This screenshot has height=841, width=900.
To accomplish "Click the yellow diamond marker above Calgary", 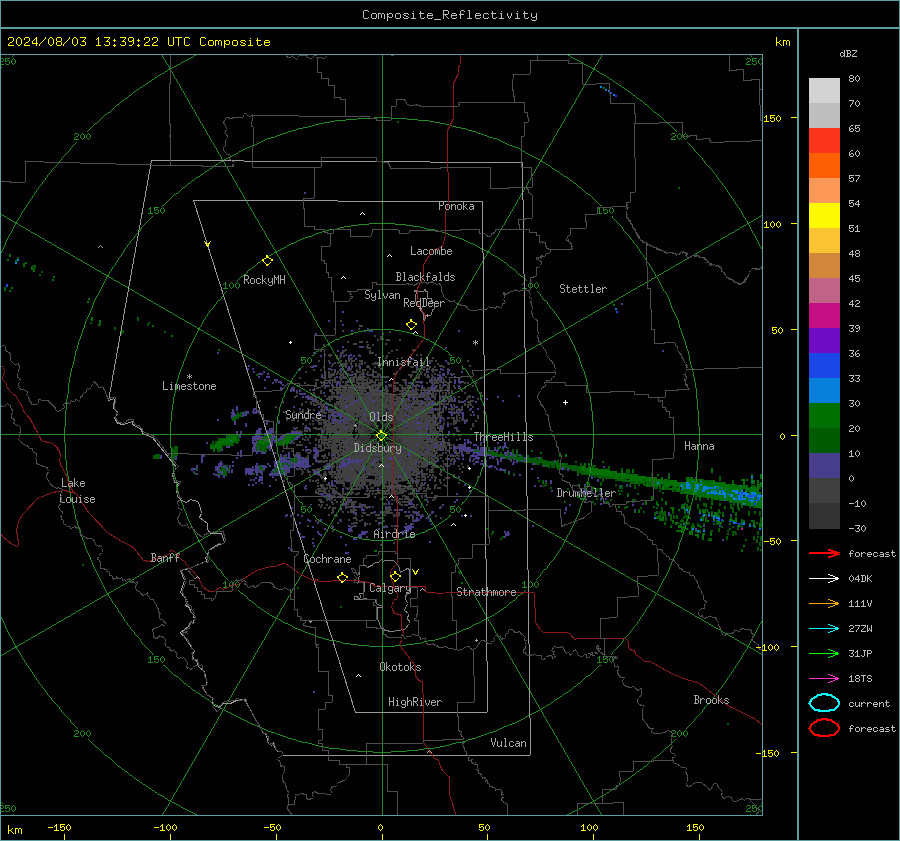I will pyautogui.click(x=395, y=576).
